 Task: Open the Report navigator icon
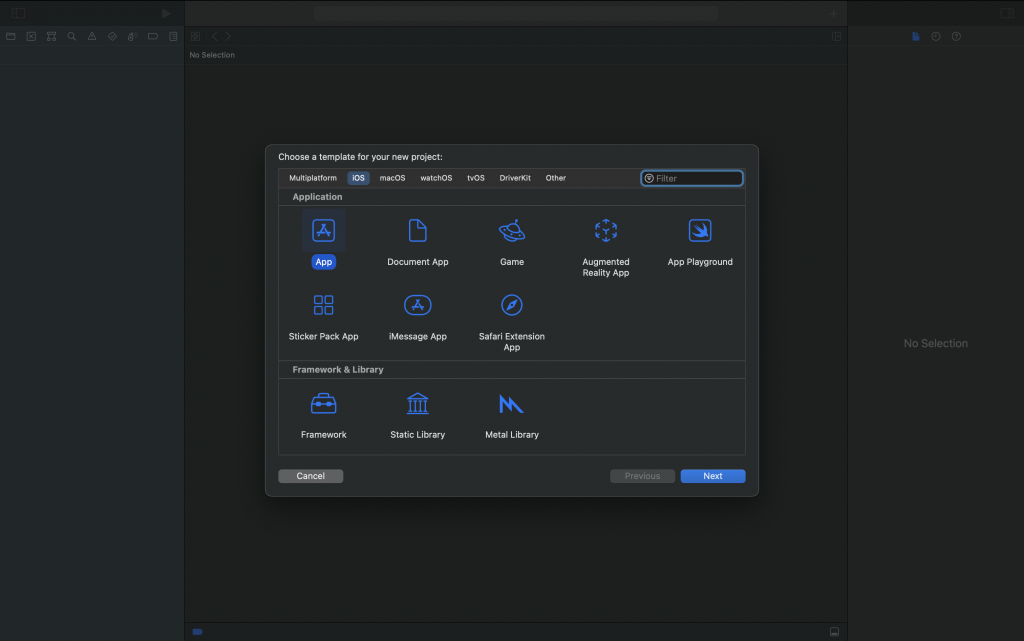click(x=173, y=37)
